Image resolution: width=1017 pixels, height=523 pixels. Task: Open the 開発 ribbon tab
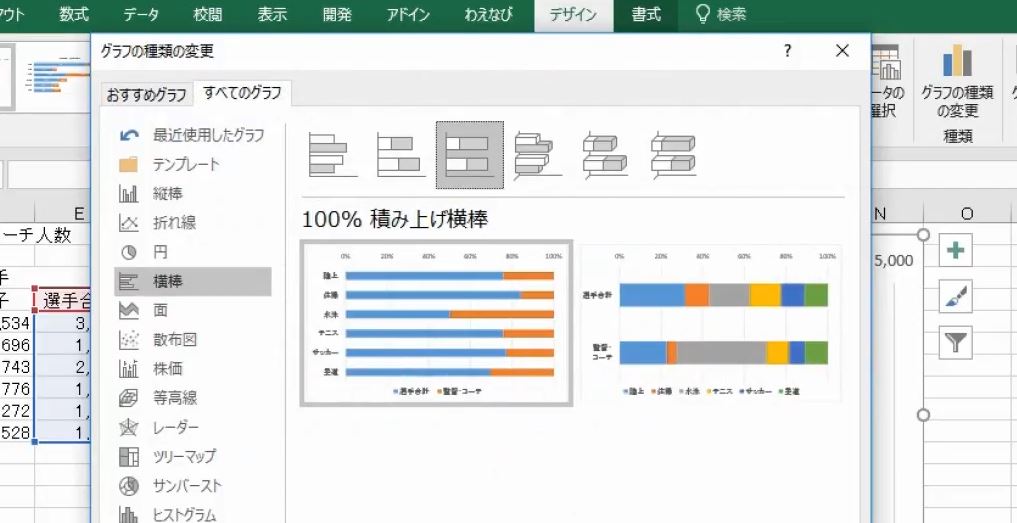point(337,14)
